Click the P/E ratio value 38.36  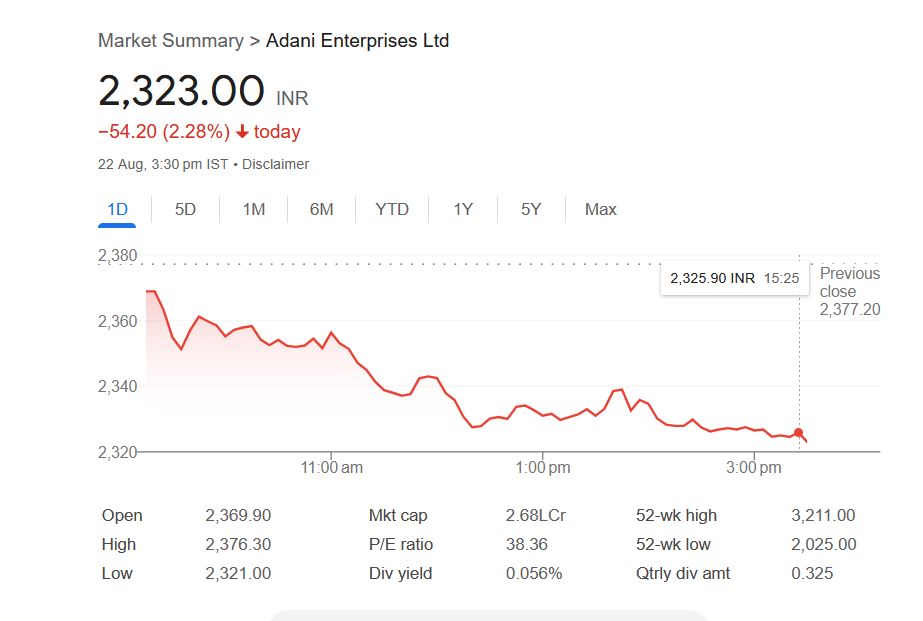point(526,544)
